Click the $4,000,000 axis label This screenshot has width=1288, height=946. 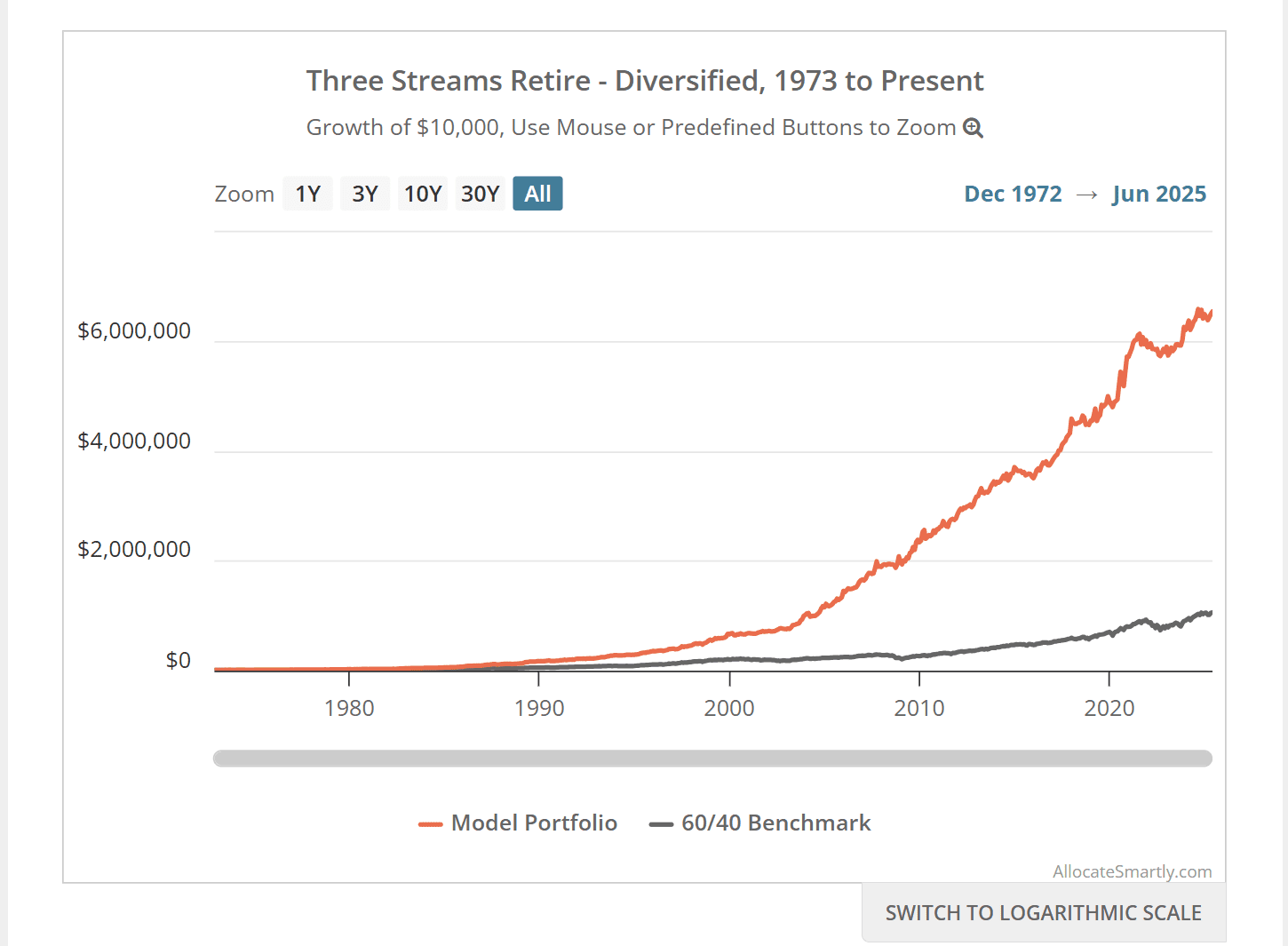coord(134,441)
